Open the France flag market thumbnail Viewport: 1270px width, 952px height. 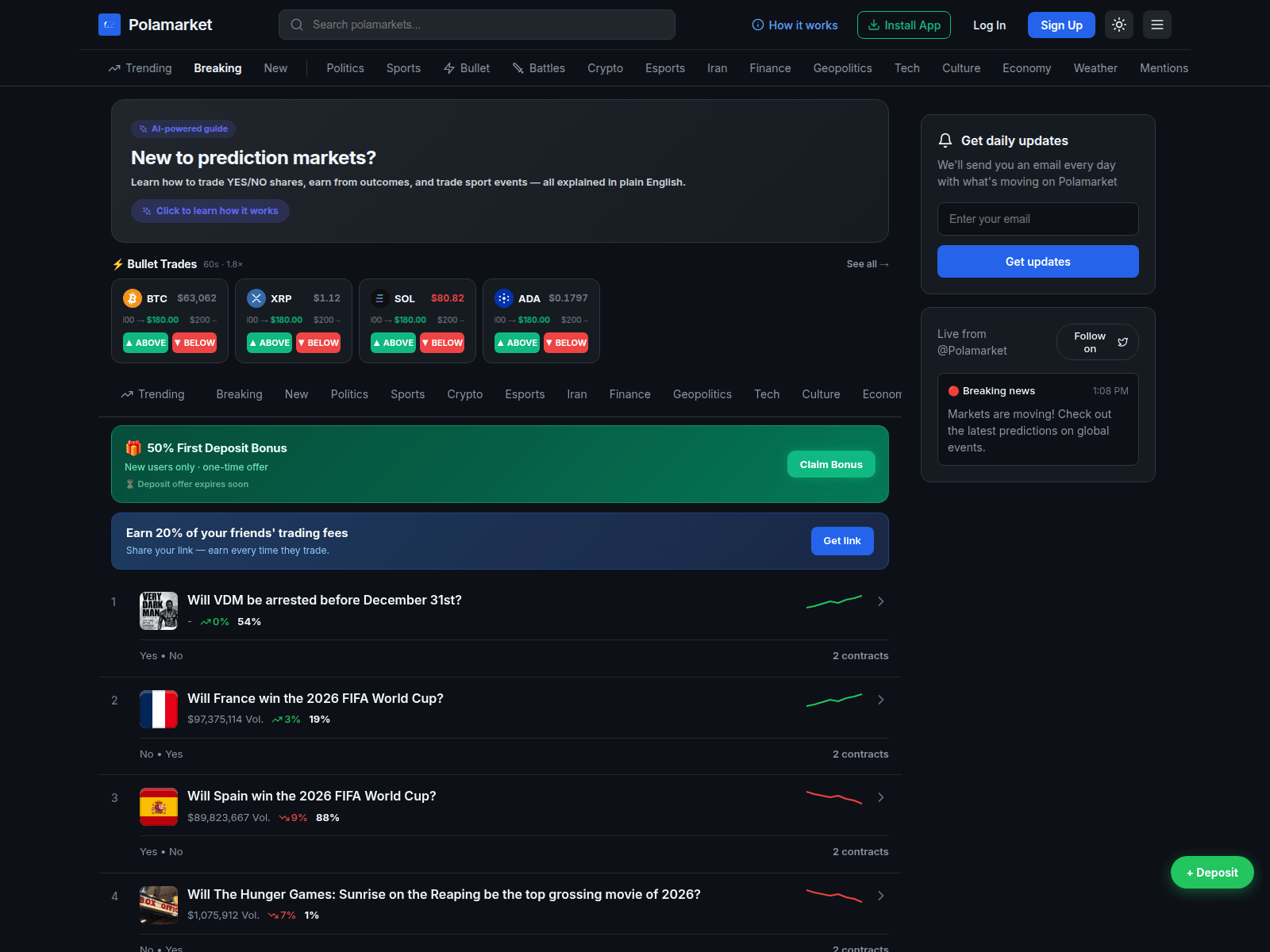(159, 709)
